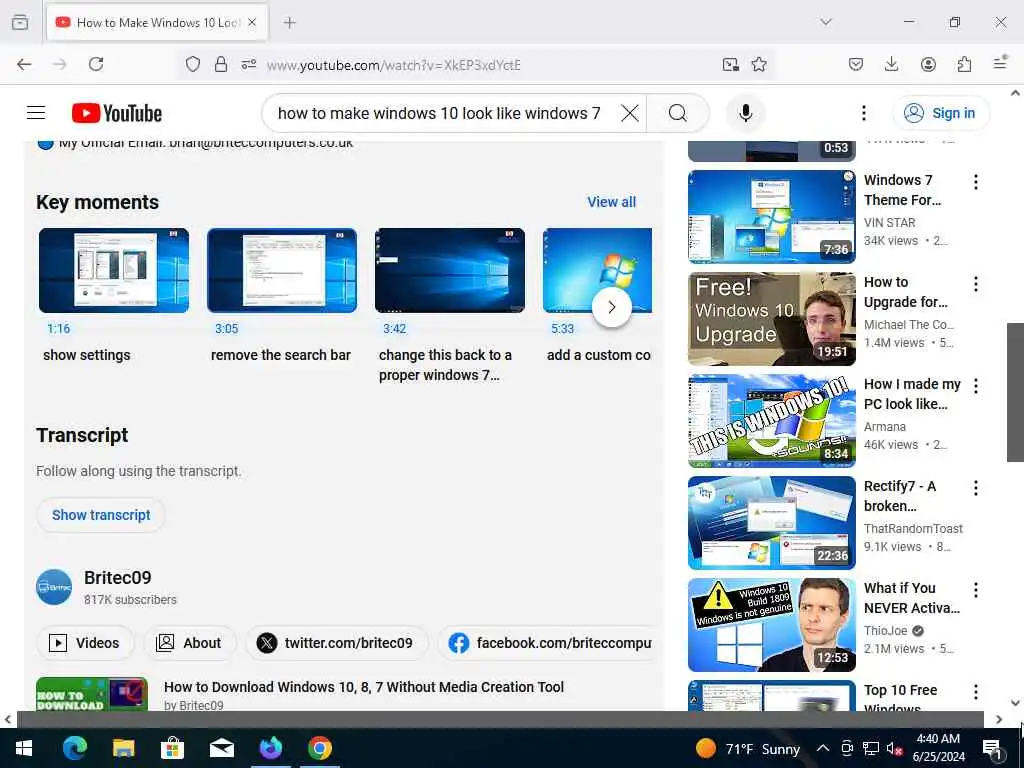This screenshot has width=1024, height=768.
Task: Open Firefox View recent browsing icon
Action: coord(20,22)
